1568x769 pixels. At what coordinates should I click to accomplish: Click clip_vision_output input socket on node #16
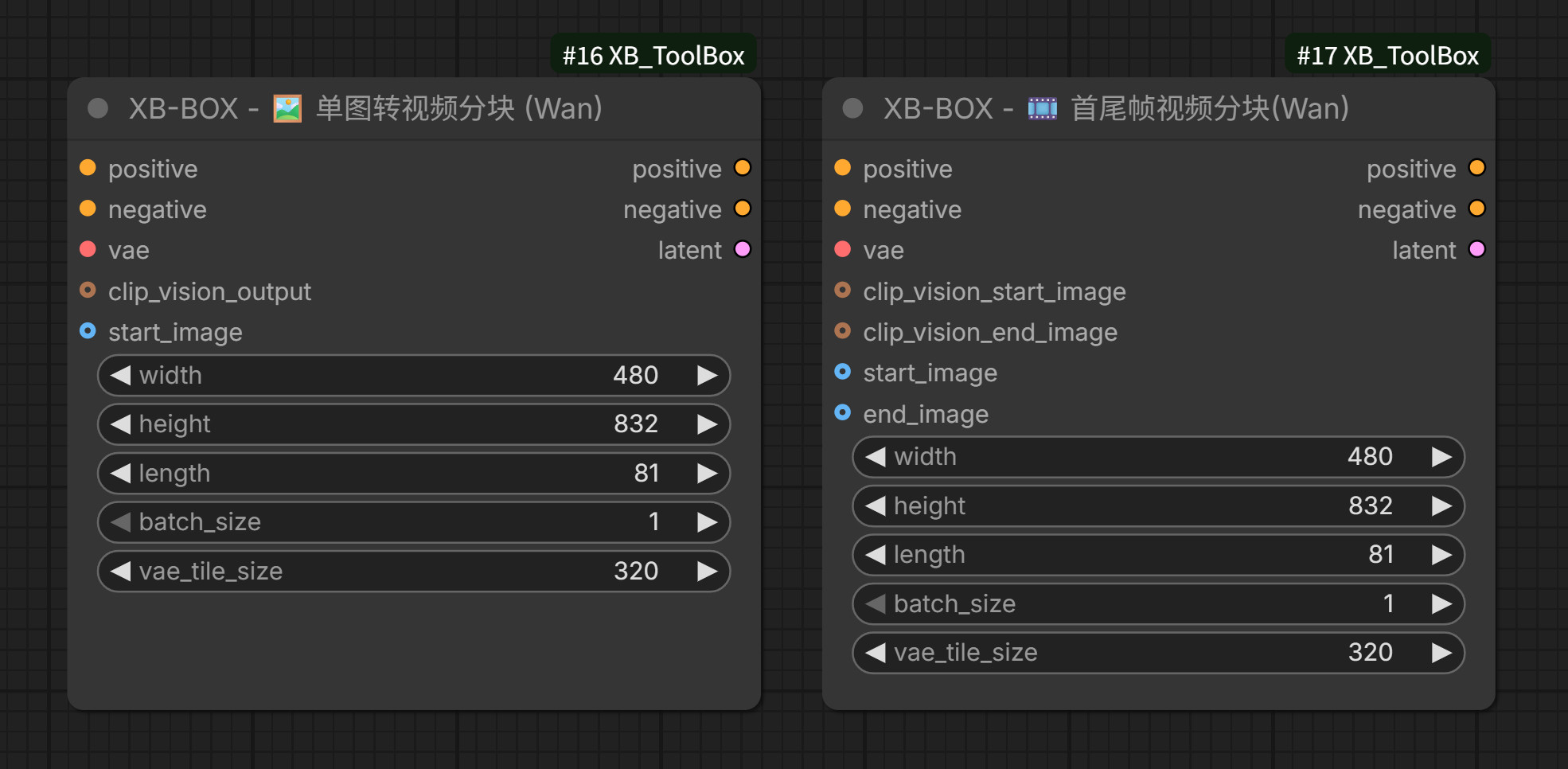[88, 291]
